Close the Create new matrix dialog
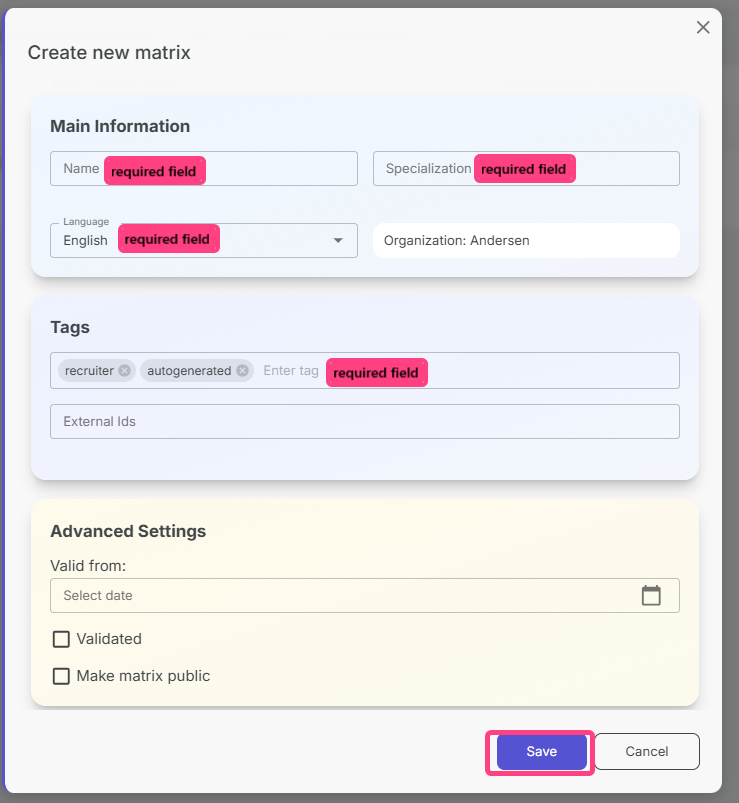739x803 pixels. click(703, 28)
